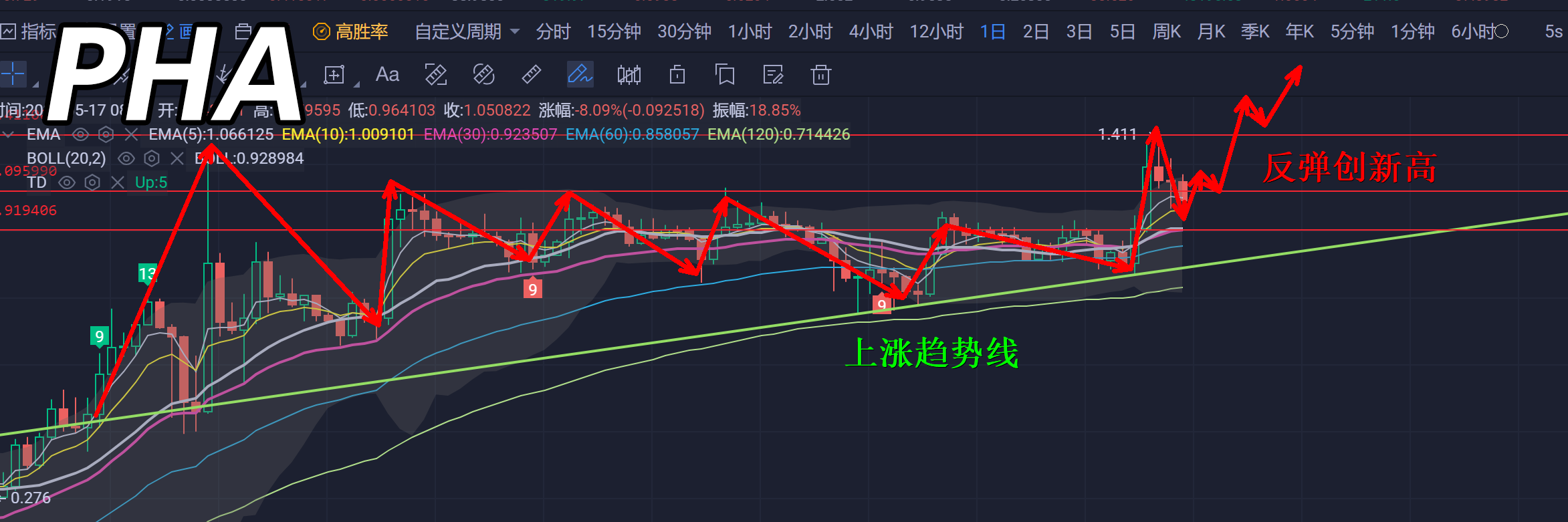Click the 振幅:18.85% readout
The width and height of the screenshot is (1568, 522).
coord(756,110)
